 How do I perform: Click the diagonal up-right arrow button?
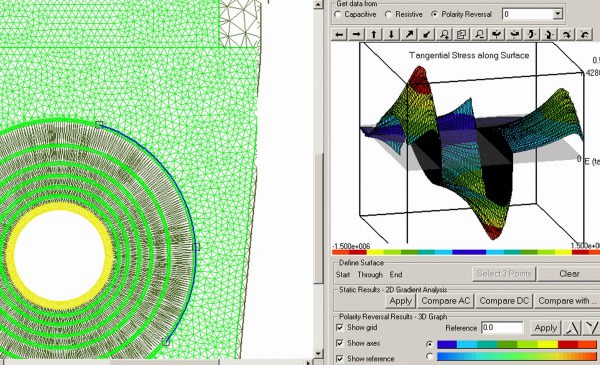point(409,34)
